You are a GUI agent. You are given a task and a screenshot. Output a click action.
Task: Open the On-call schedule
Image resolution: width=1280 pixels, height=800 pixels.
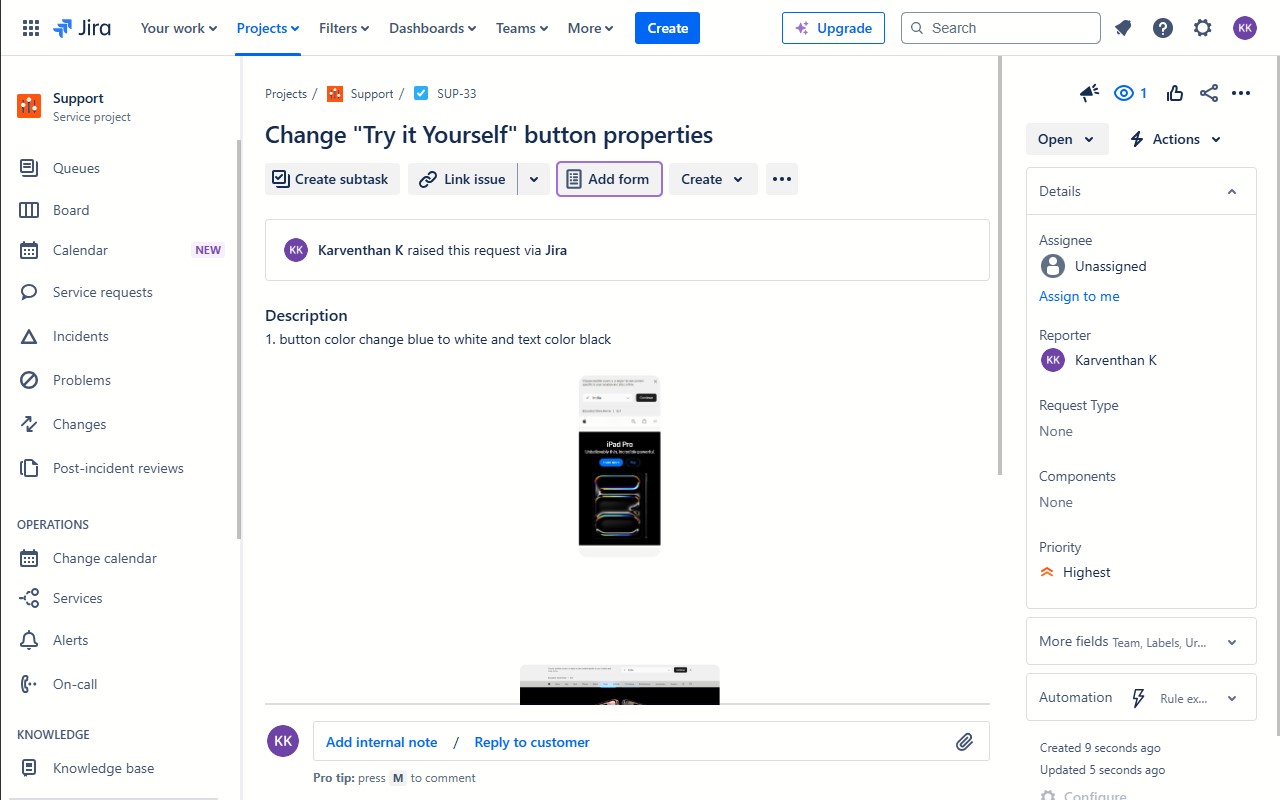pyautogui.click(x=75, y=684)
